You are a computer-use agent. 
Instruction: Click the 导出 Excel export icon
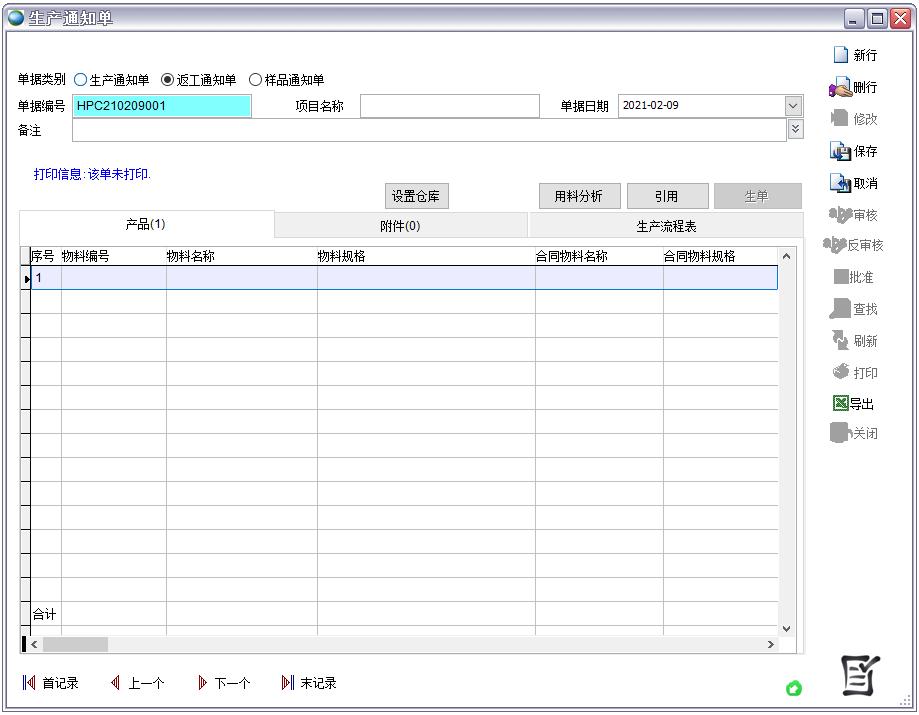tap(853, 404)
